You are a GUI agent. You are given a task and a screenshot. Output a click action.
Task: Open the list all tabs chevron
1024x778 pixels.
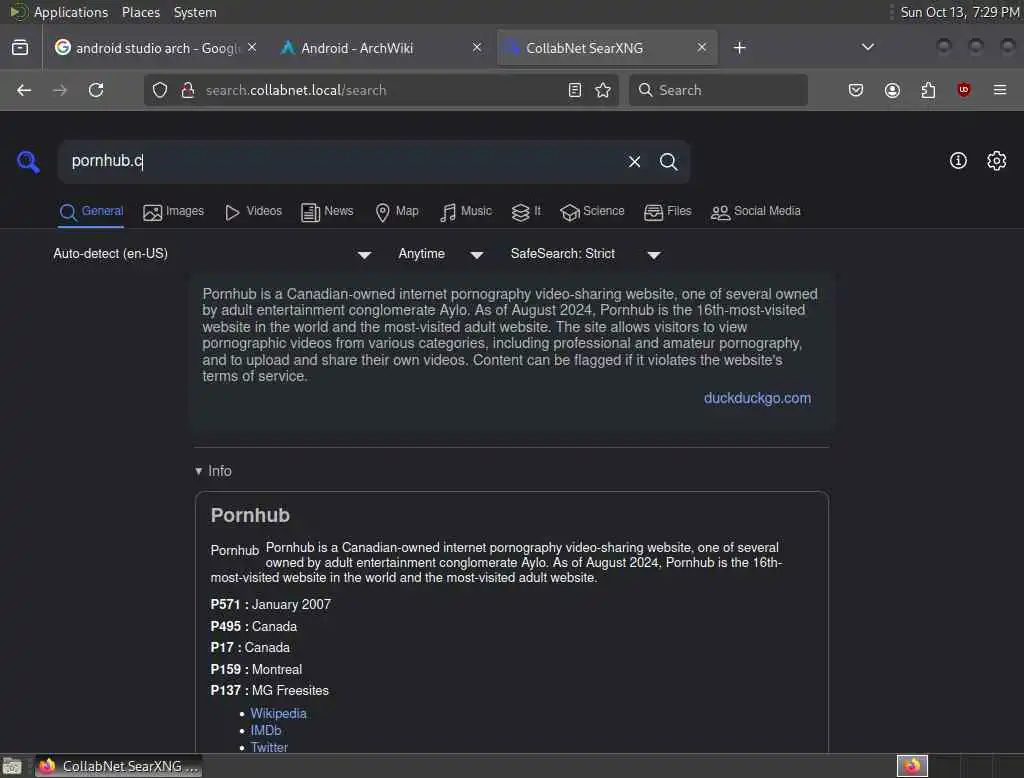pyautogui.click(x=867, y=48)
